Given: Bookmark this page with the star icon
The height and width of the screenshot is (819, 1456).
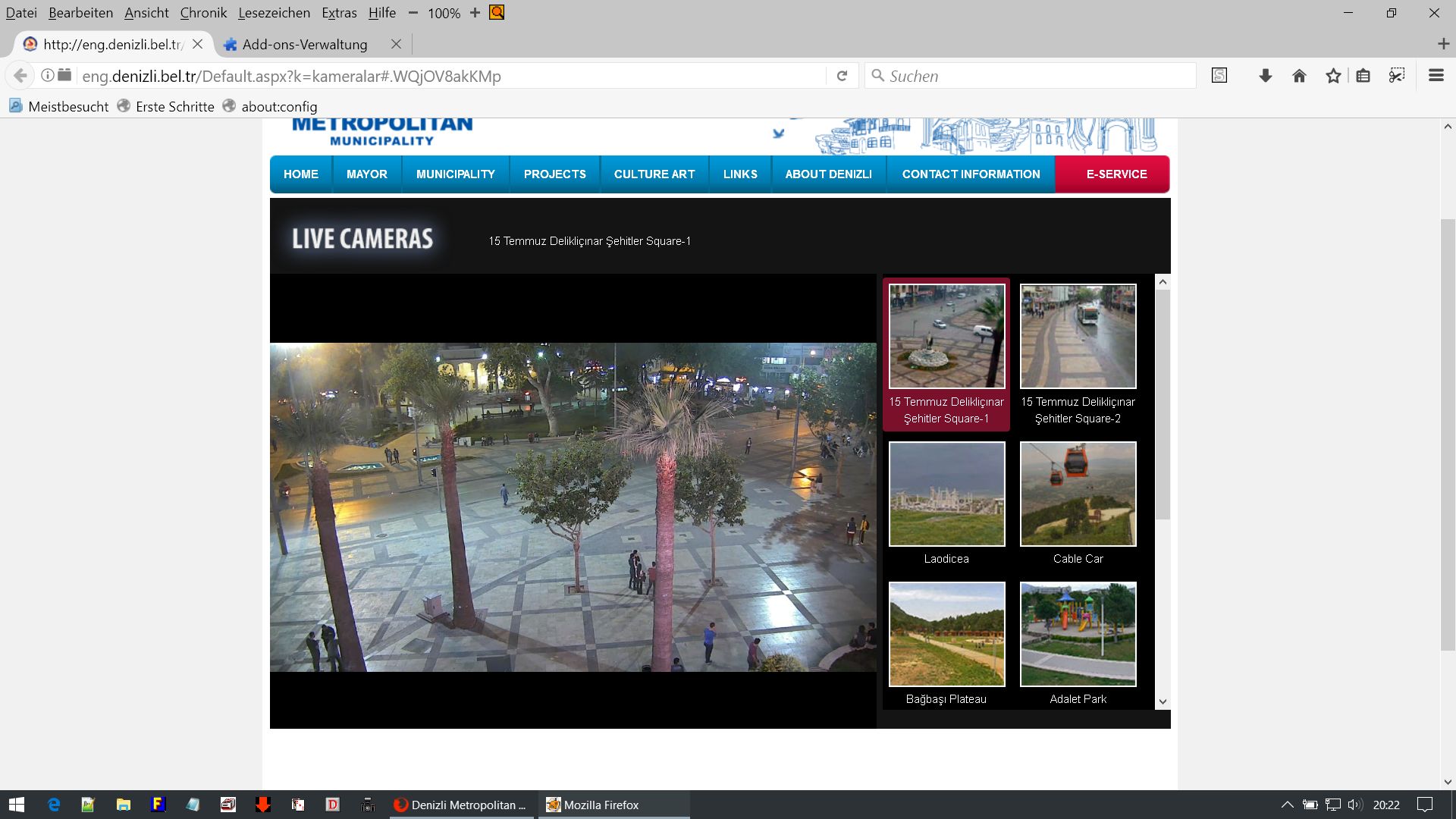Looking at the screenshot, I should 1333,76.
